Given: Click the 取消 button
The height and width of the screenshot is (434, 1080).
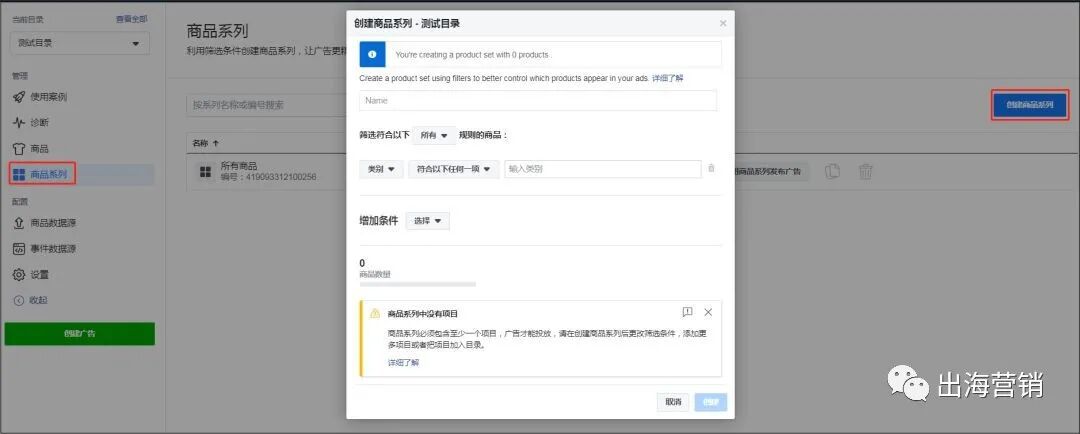Looking at the screenshot, I should 673,402.
